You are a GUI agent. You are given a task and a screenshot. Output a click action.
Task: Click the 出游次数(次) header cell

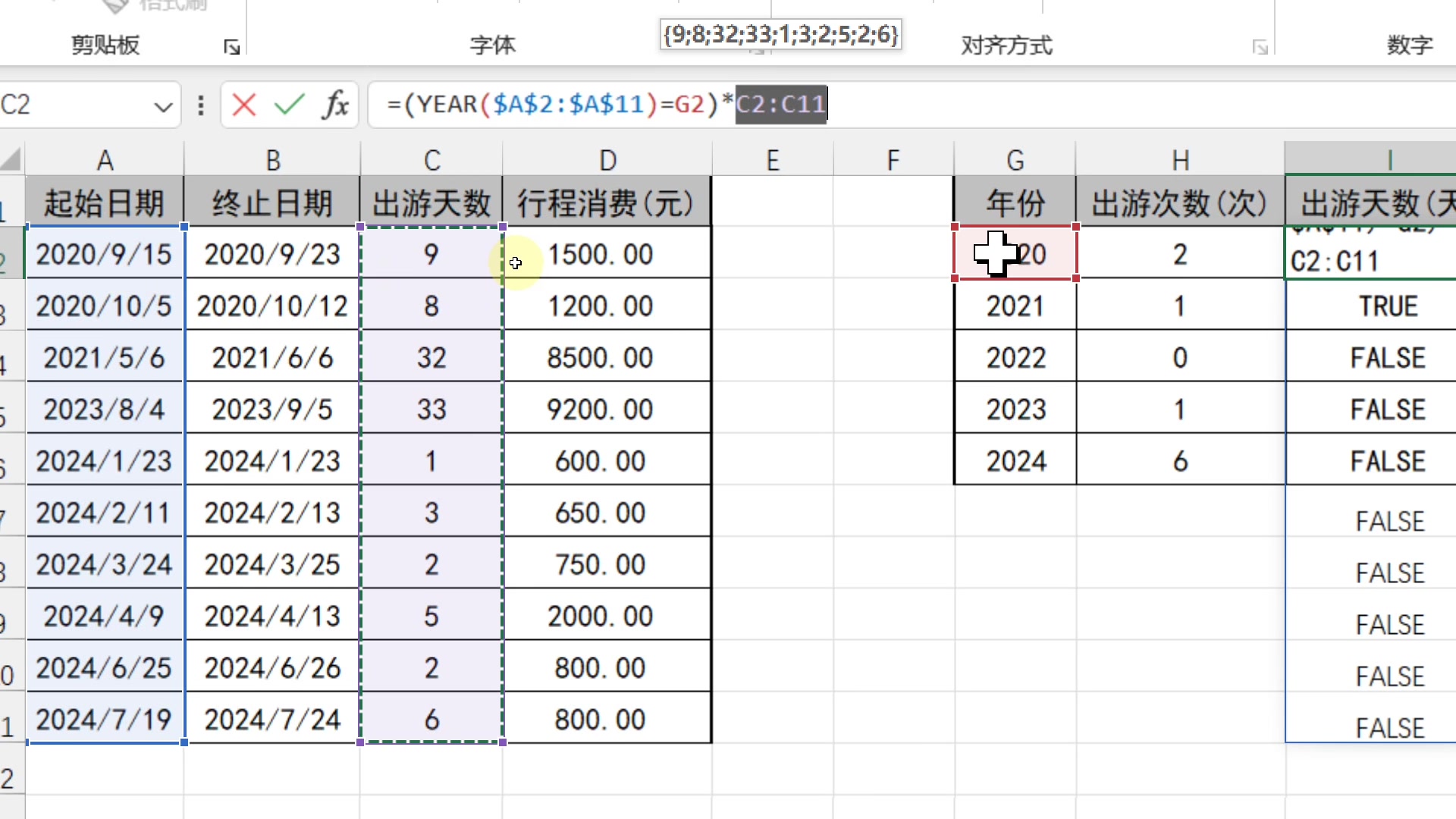[1181, 202]
